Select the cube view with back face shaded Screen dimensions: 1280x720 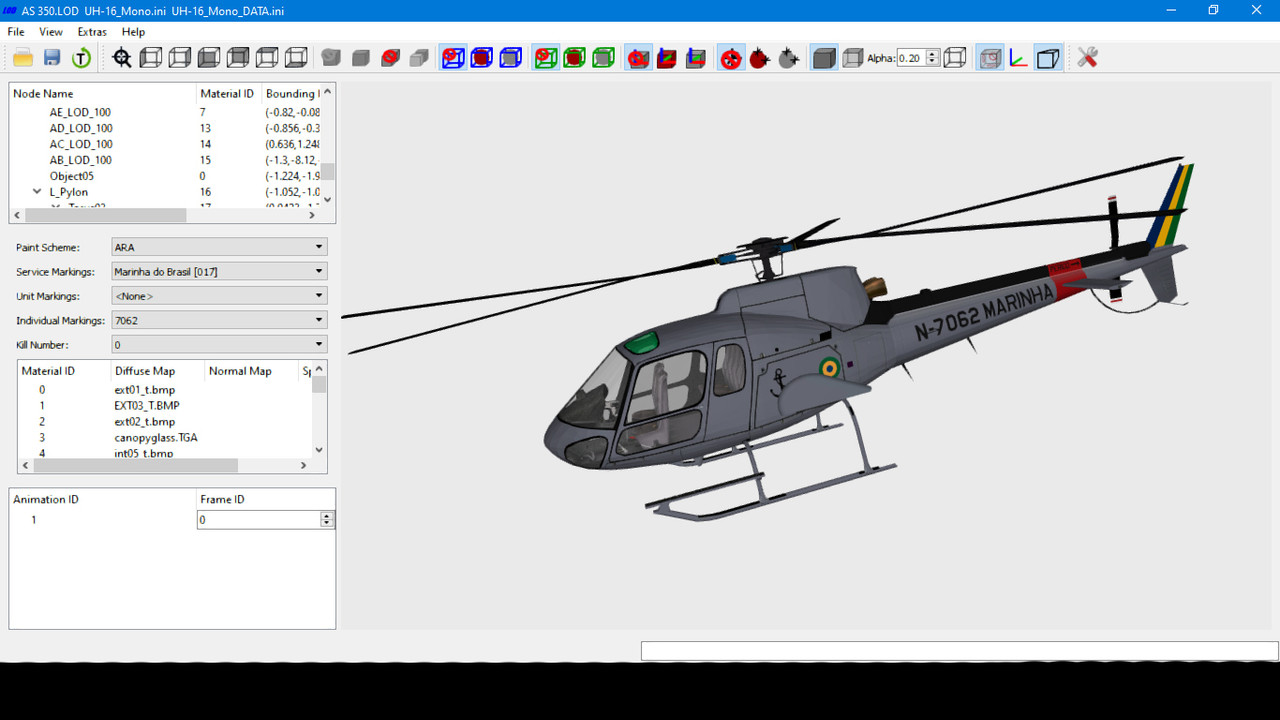[238, 57]
